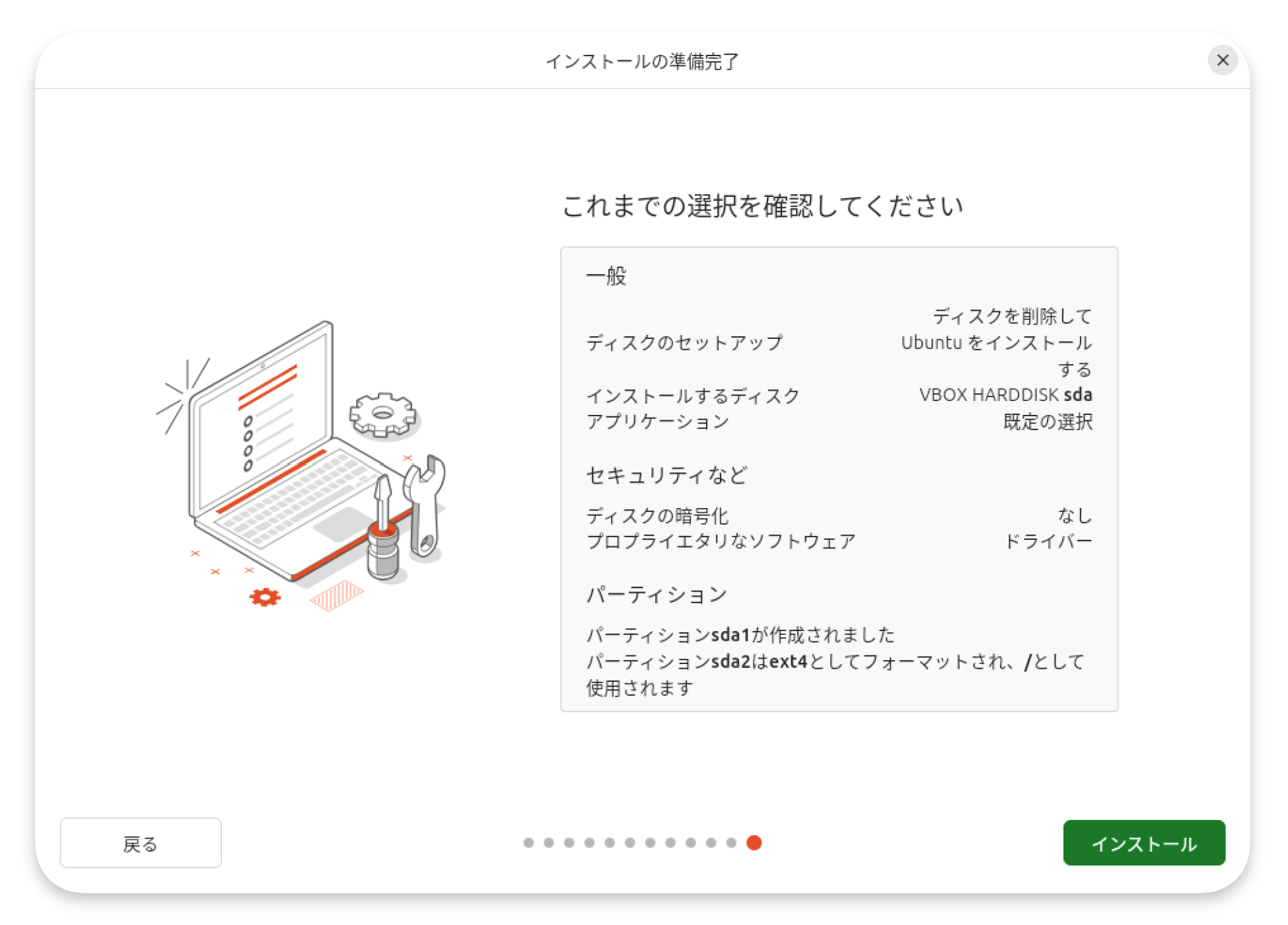
Task: Click the green インストール button
Action: 1143,843
